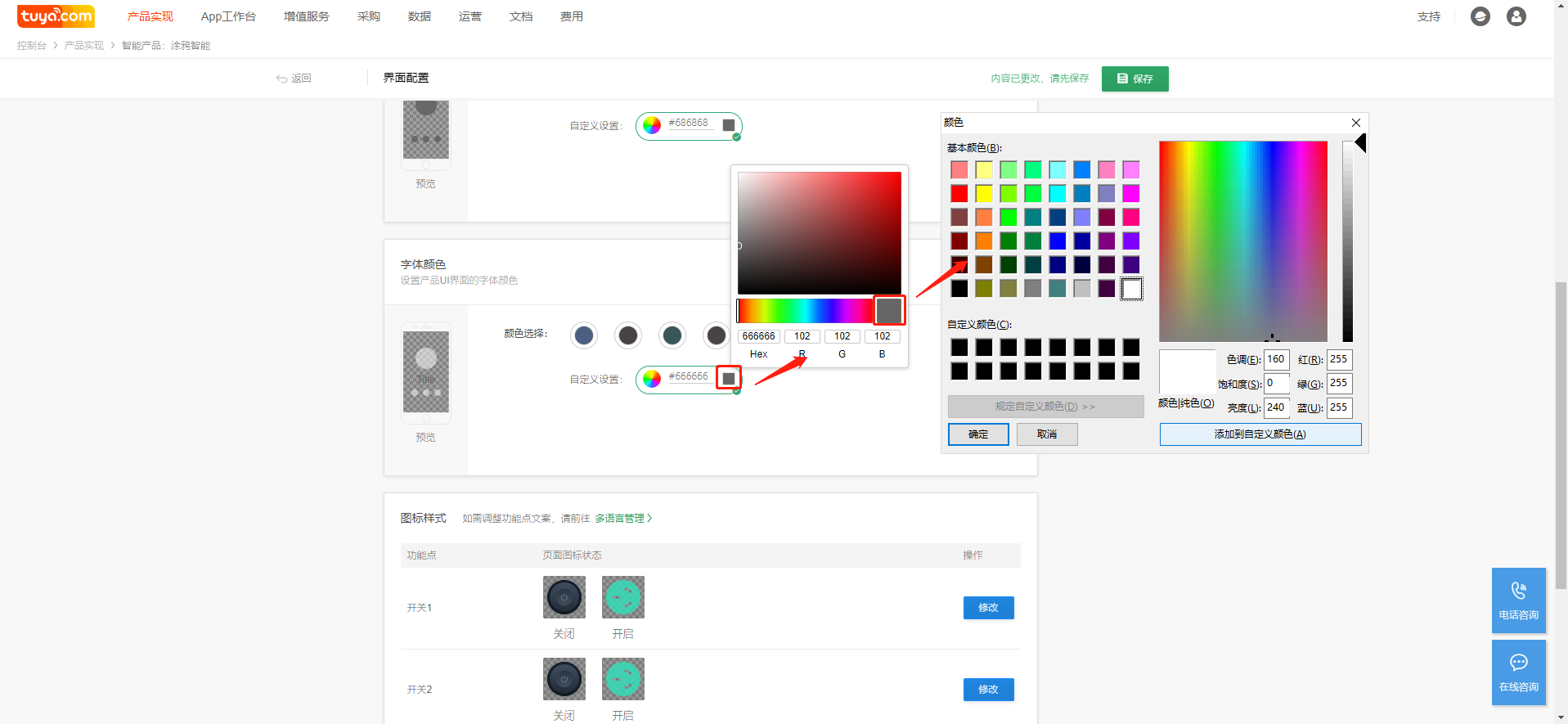Click the 产品实现 breadcrumb link
The image size is (1568, 724).
pos(84,46)
